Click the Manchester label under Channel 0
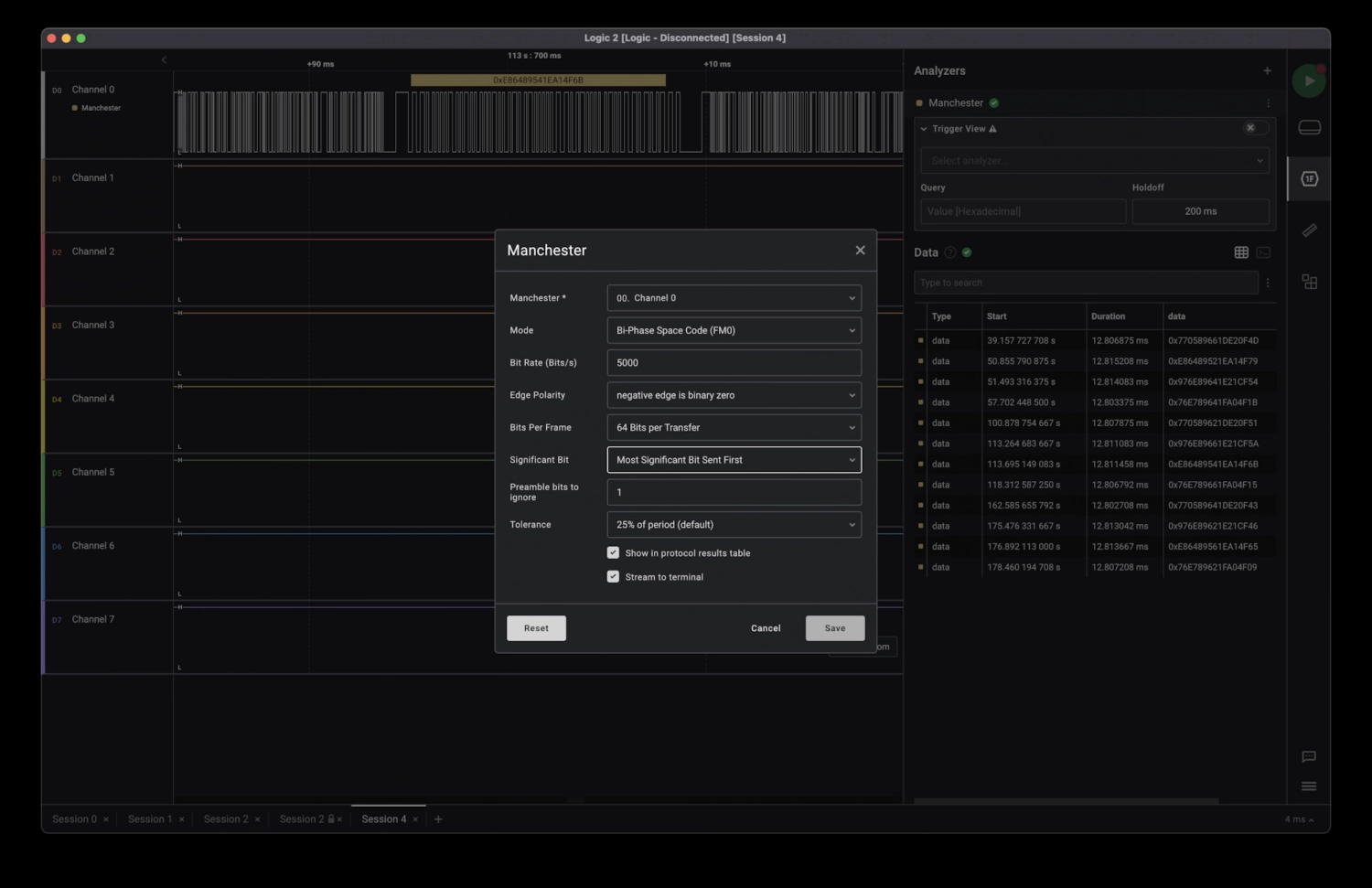1372x888 pixels. tap(101, 108)
